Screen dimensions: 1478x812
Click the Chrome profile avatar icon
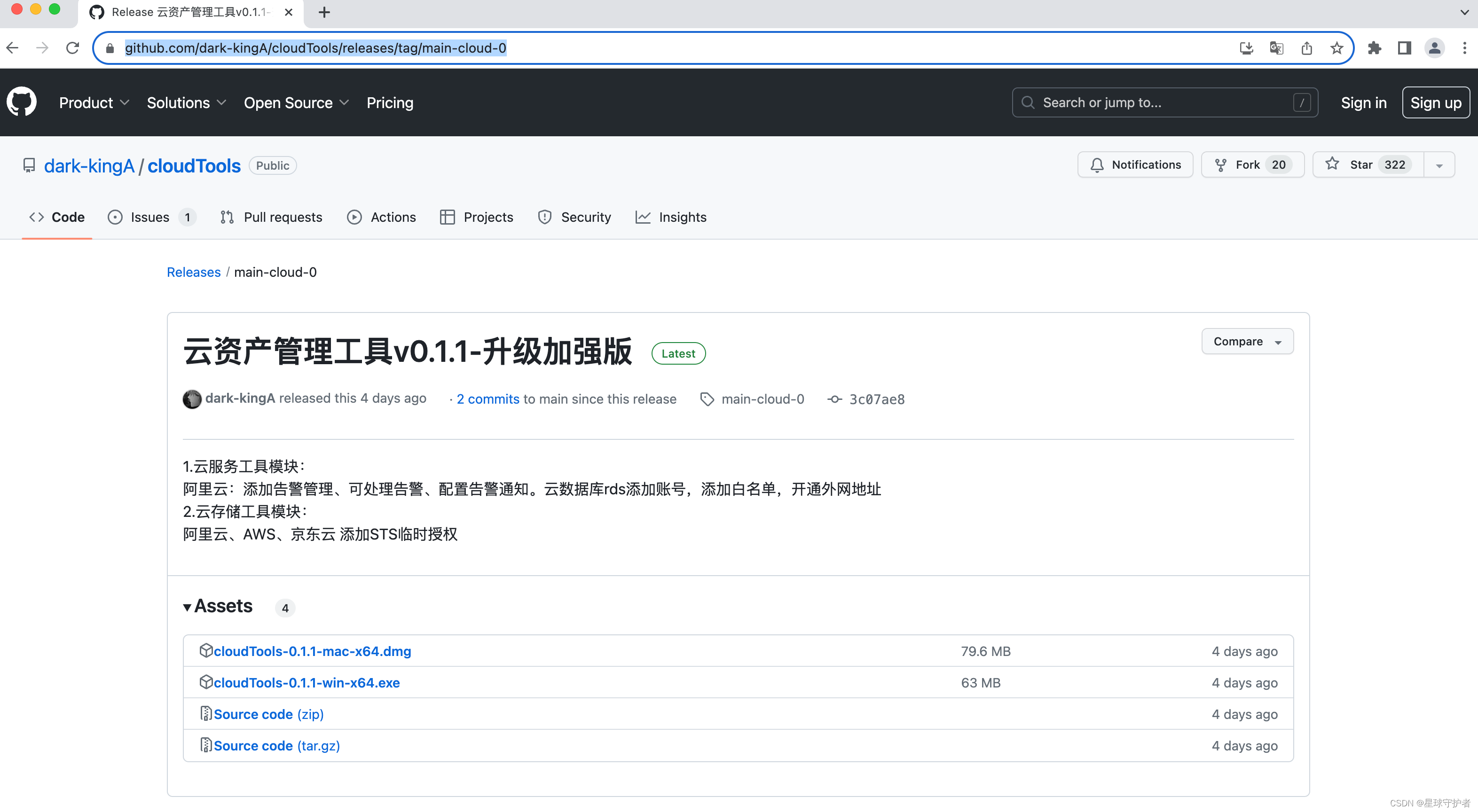click(1434, 48)
